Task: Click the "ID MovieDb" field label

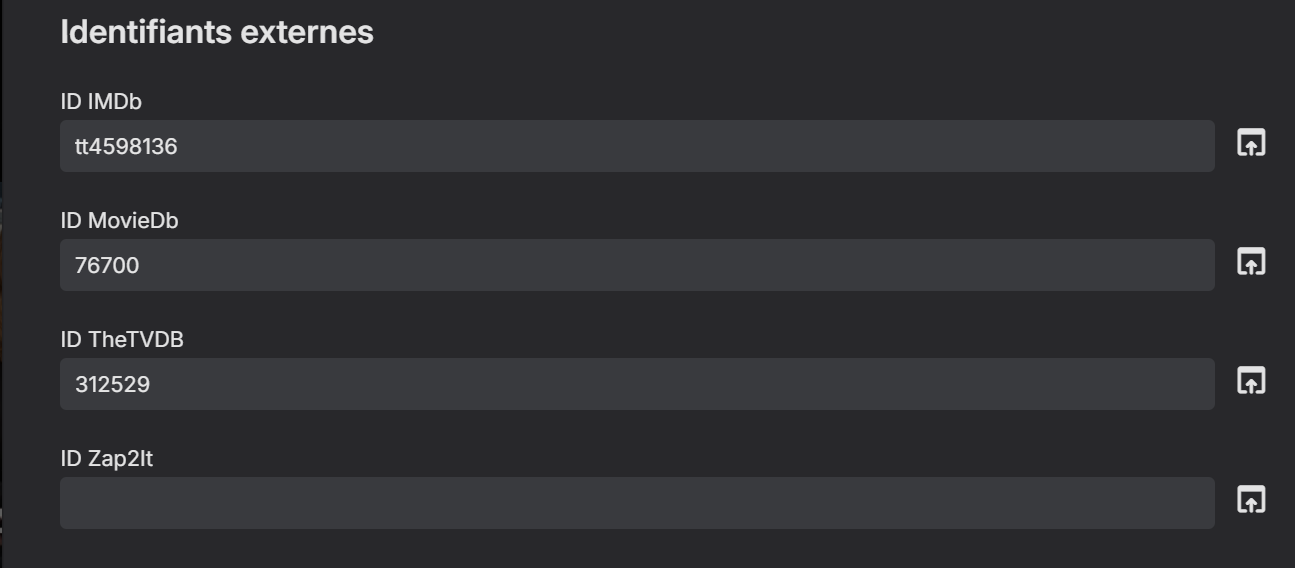Action: (x=119, y=221)
